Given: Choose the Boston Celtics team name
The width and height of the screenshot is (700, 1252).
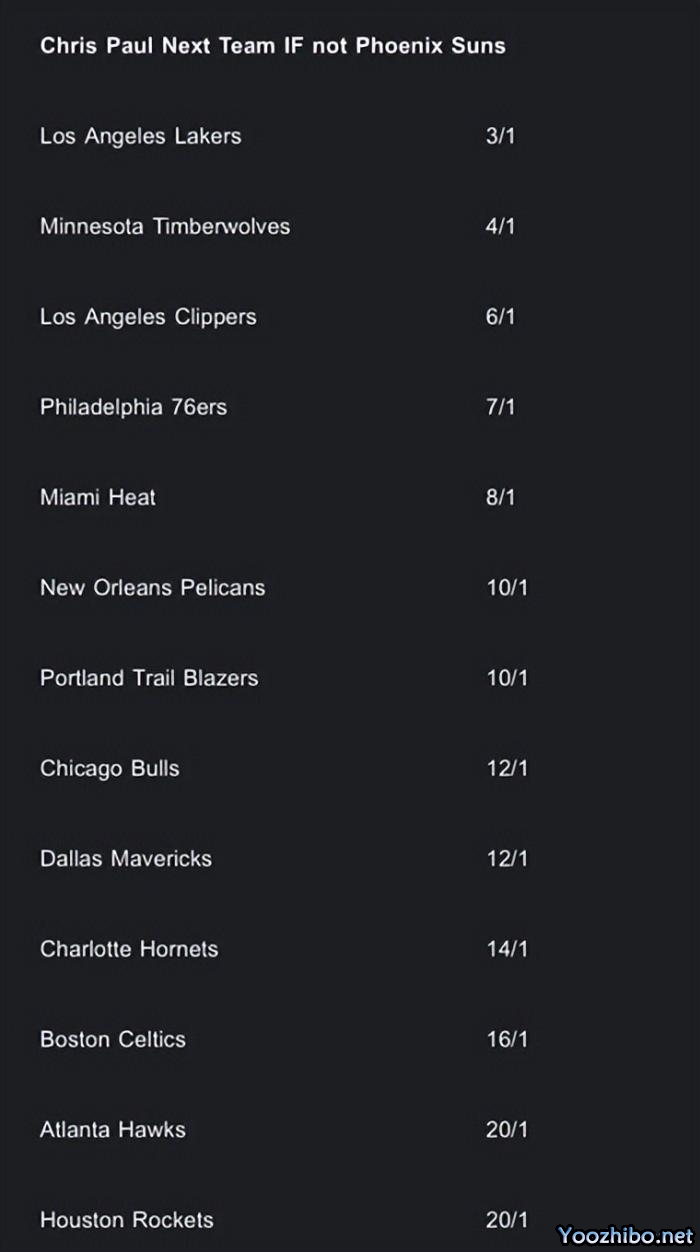Looking at the screenshot, I should click(x=113, y=1039).
